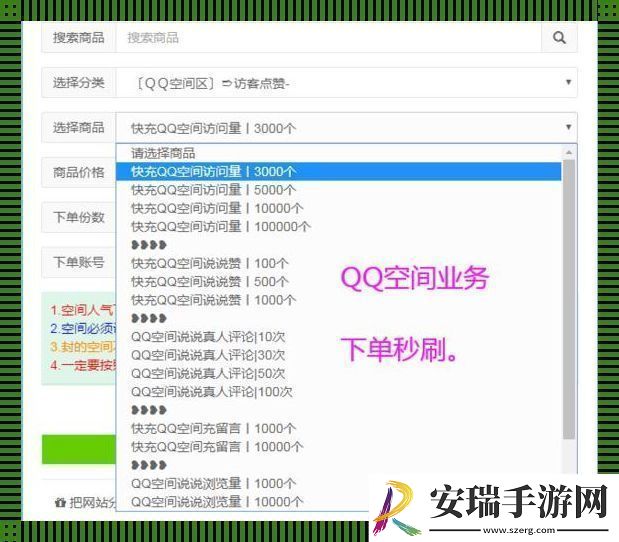The image size is (619, 542).
Task: Choose 快充QQ空间充留言 | 1000个 option
Action: point(338,428)
